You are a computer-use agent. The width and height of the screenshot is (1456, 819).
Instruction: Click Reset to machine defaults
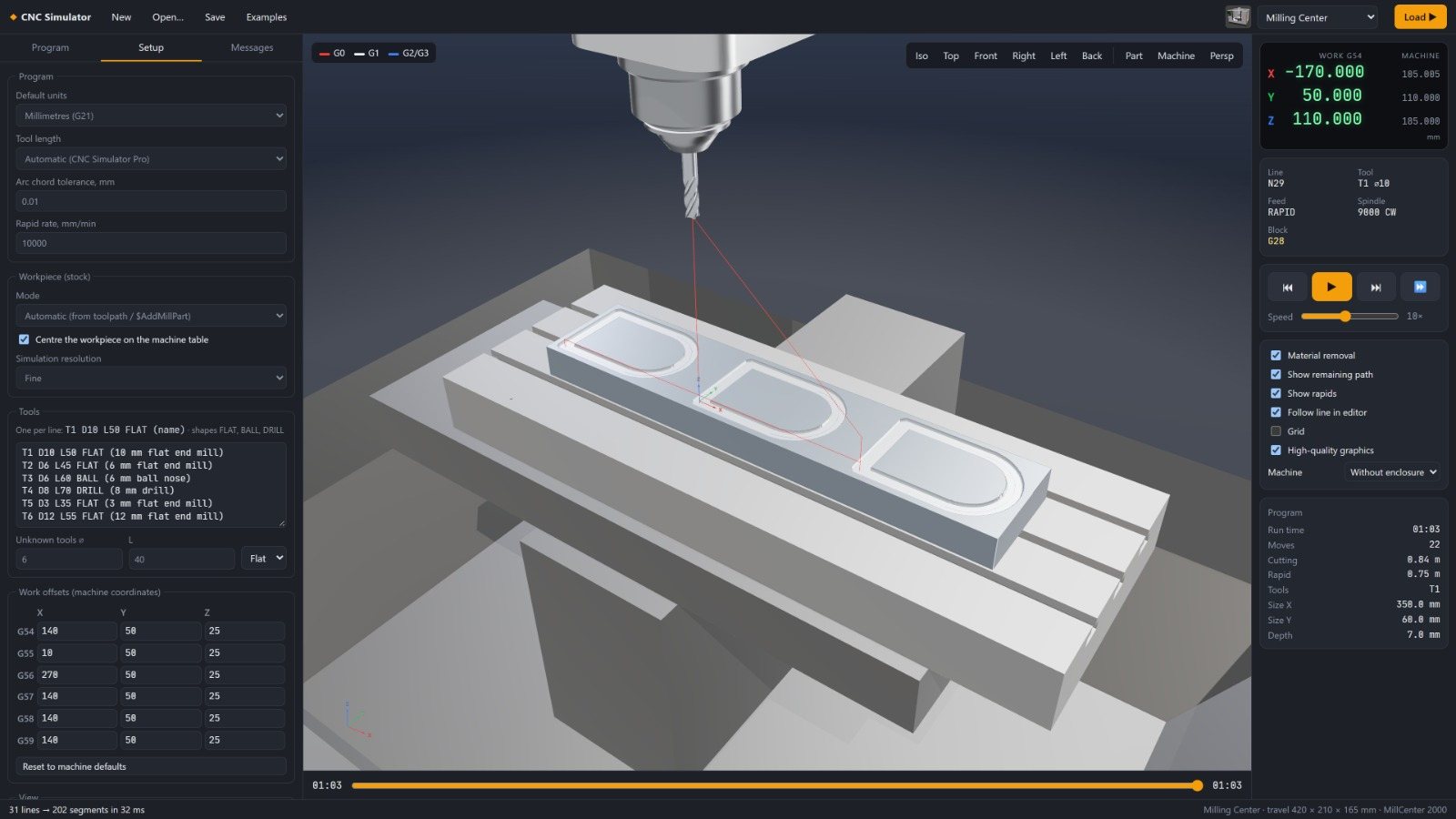tap(151, 766)
